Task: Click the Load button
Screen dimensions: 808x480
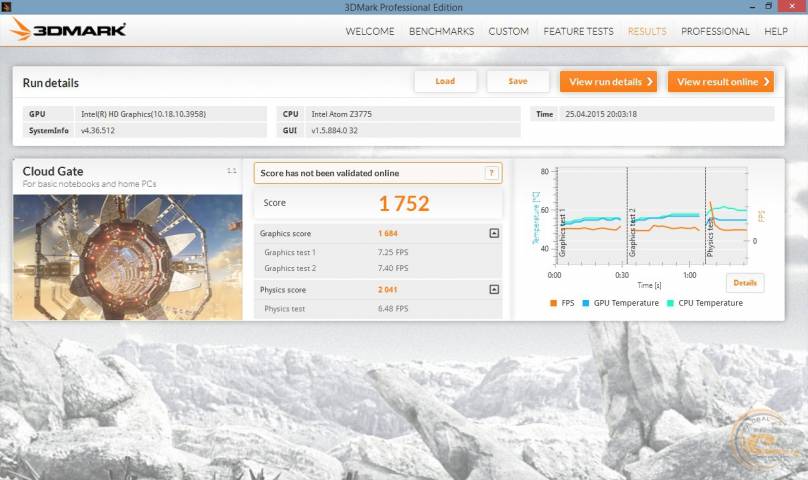Action: point(445,81)
